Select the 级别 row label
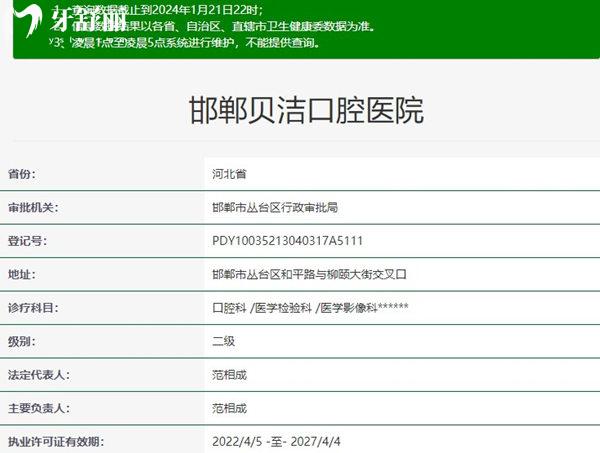 22,341
